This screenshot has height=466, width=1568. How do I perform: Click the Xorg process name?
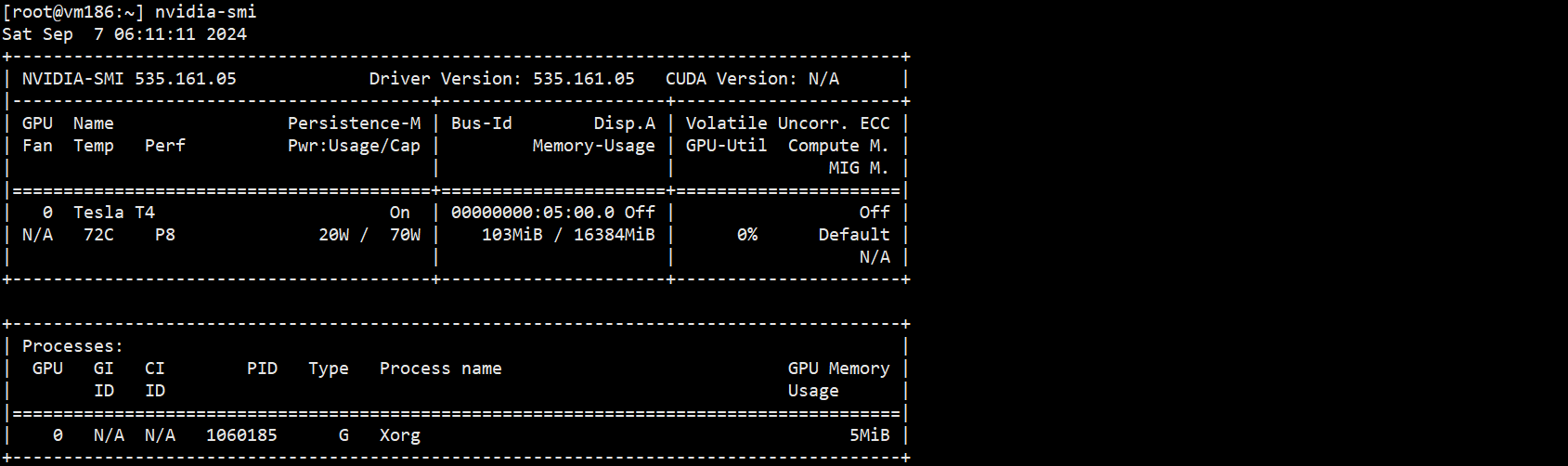tap(400, 435)
